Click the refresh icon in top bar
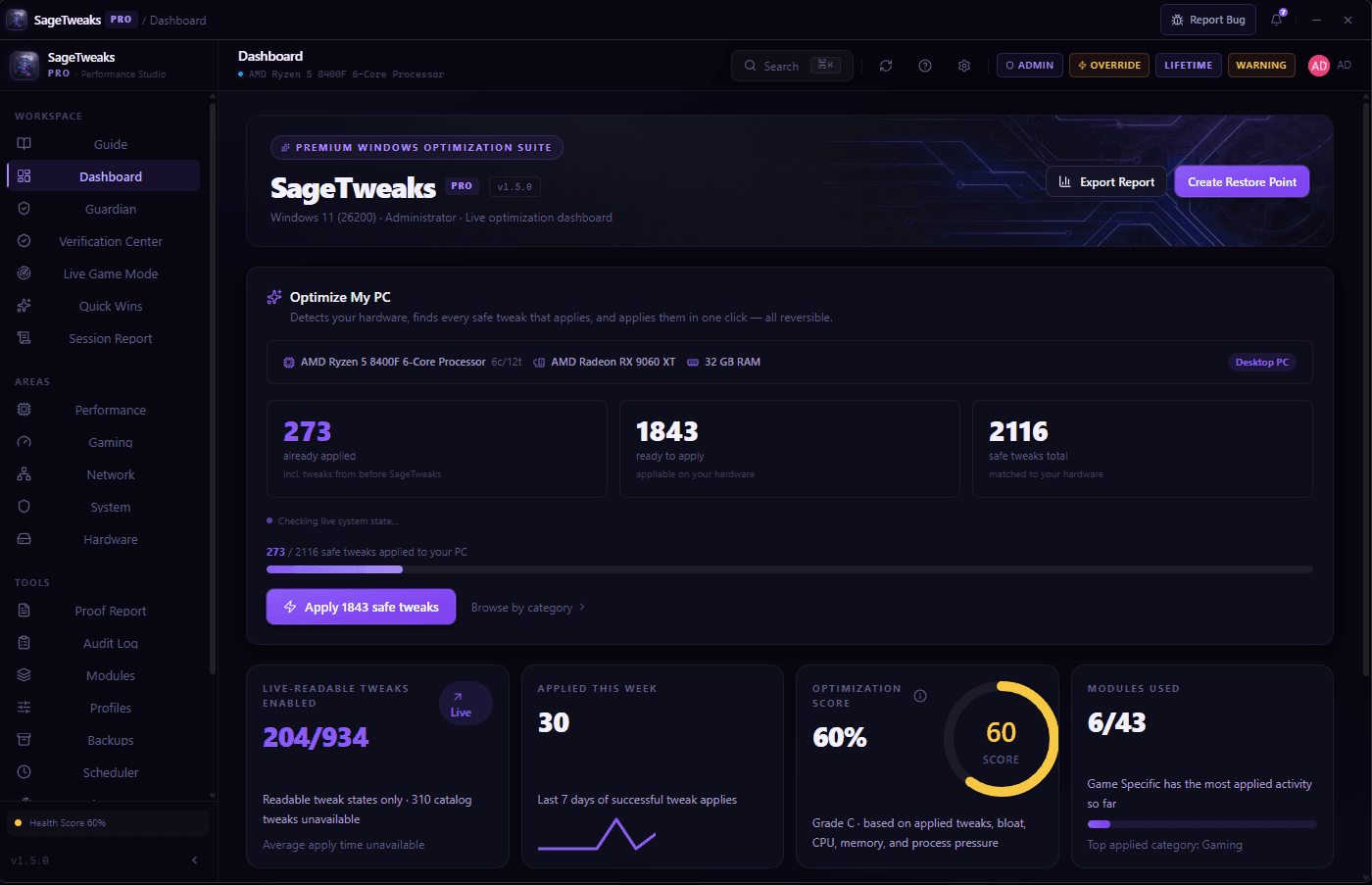1372x885 pixels. pos(886,66)
